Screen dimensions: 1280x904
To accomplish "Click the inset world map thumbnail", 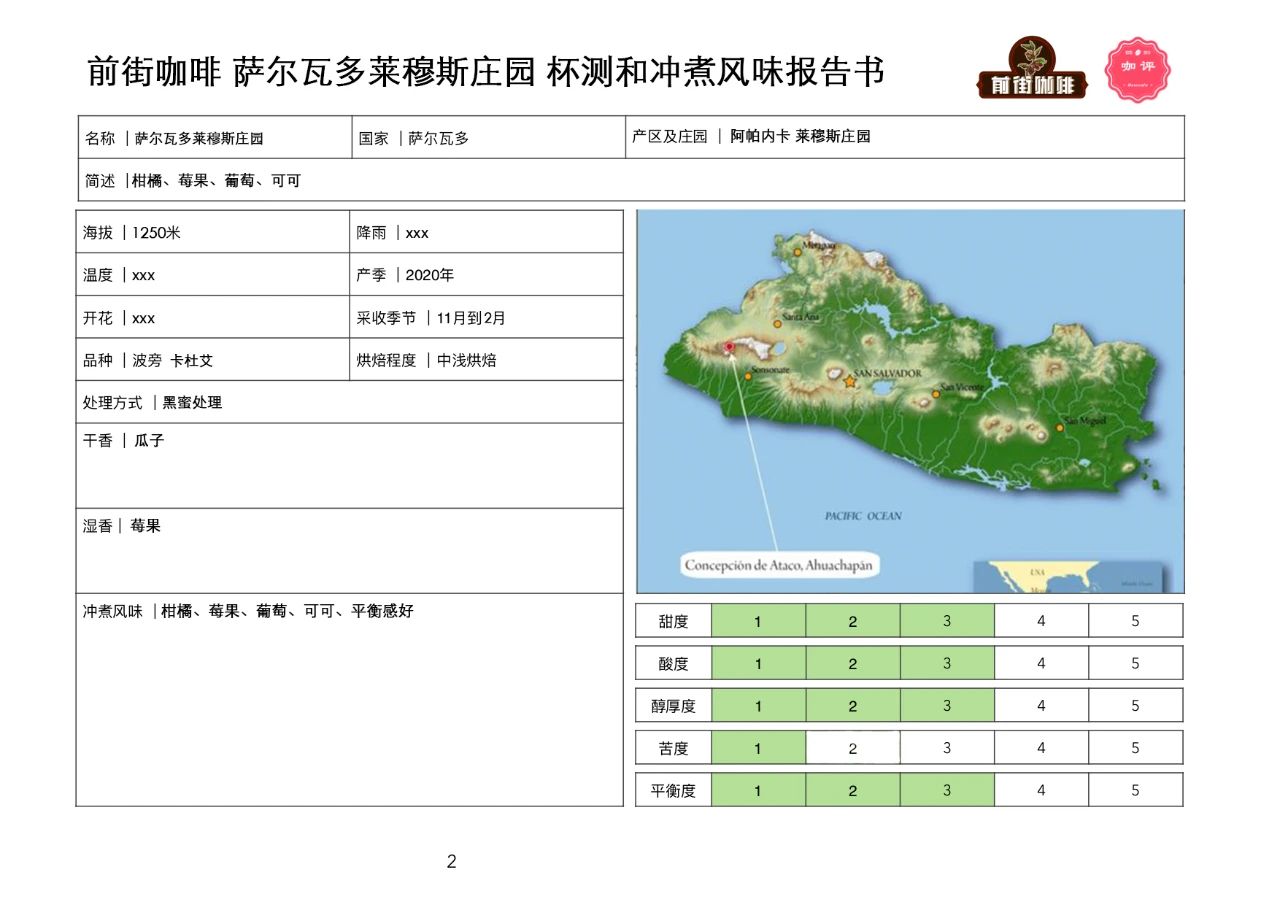I will pos(1078,577).
